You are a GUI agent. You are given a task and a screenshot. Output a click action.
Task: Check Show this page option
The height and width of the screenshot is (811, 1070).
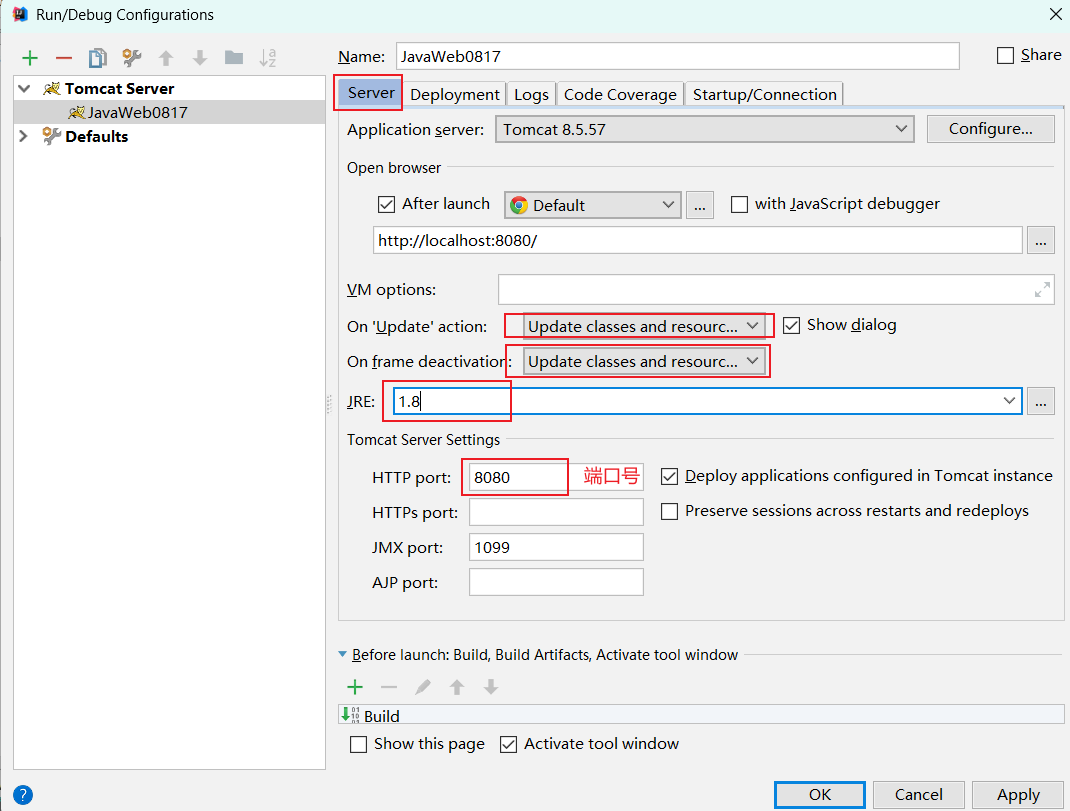[358, 744]
